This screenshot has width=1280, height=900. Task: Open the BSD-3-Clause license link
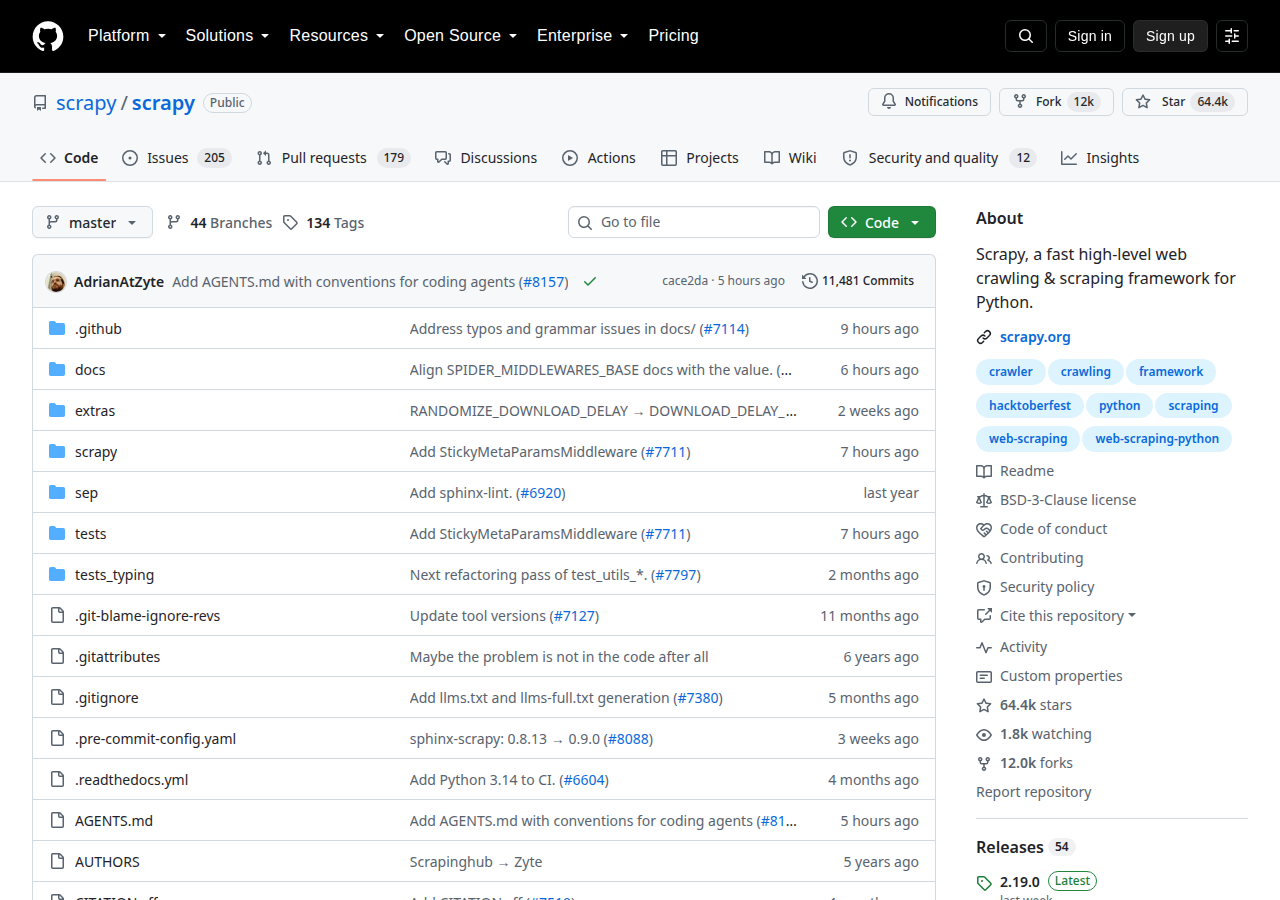point(1056,500)
